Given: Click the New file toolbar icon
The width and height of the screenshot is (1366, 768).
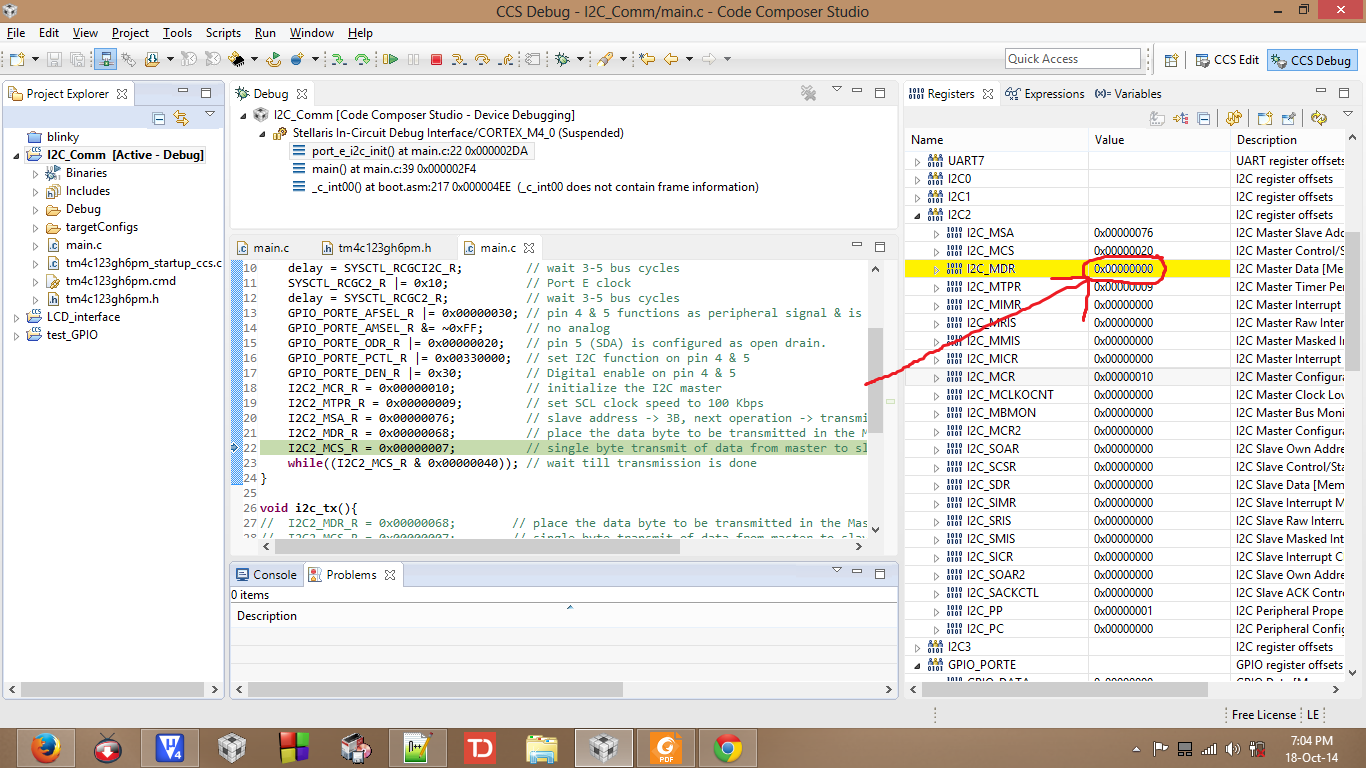Looking at the screenshot, I should pos(16,60).
